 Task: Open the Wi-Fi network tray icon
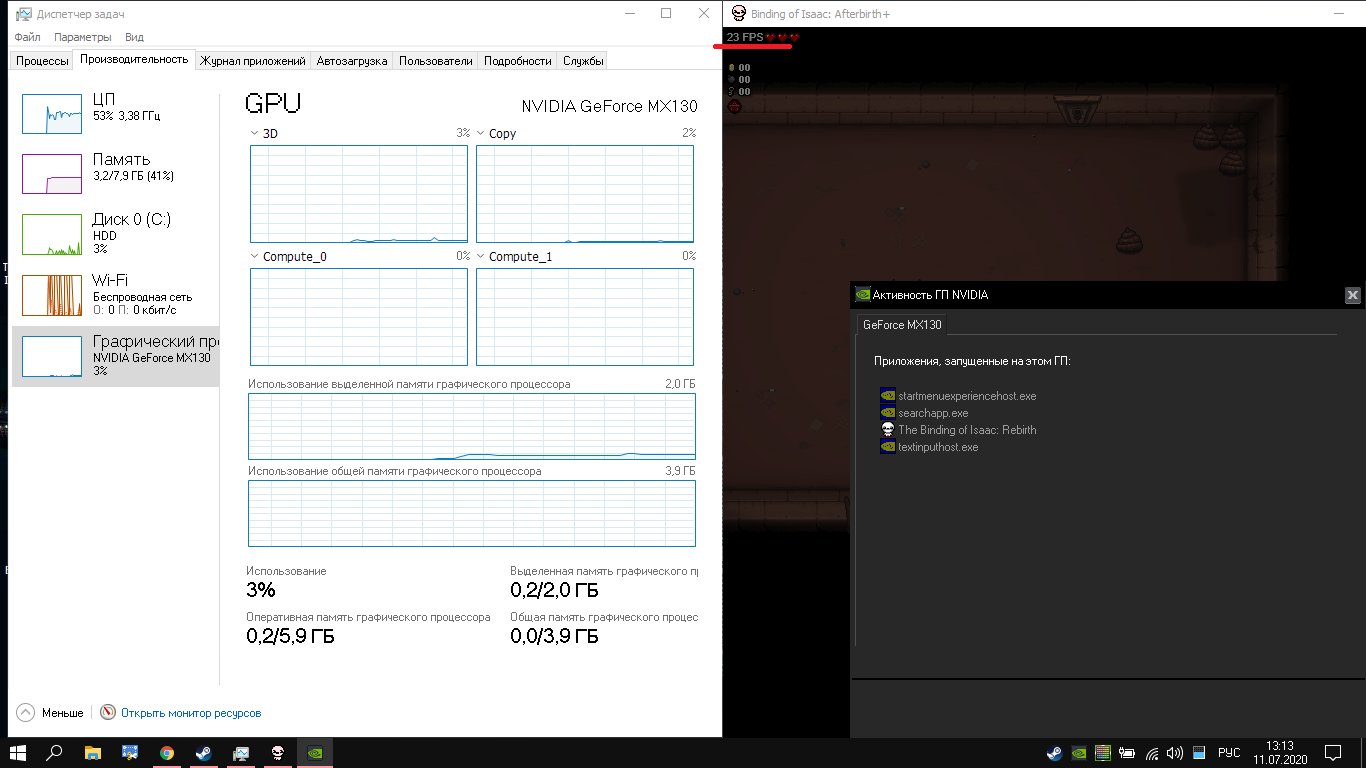(1152, 753)
